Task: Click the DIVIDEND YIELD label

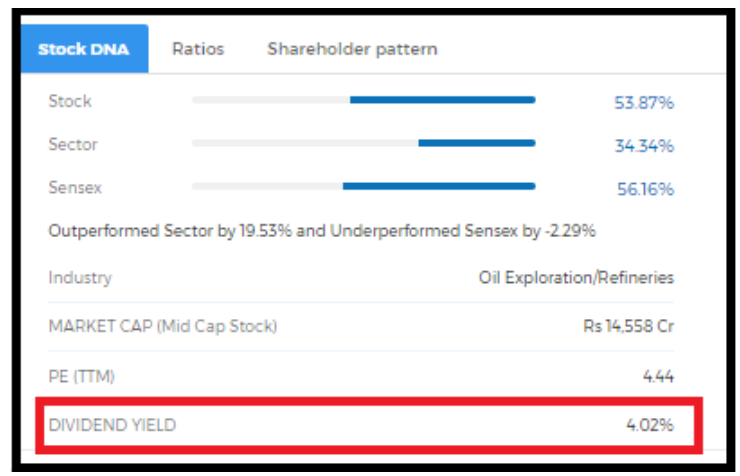Action: click(112, 425)
